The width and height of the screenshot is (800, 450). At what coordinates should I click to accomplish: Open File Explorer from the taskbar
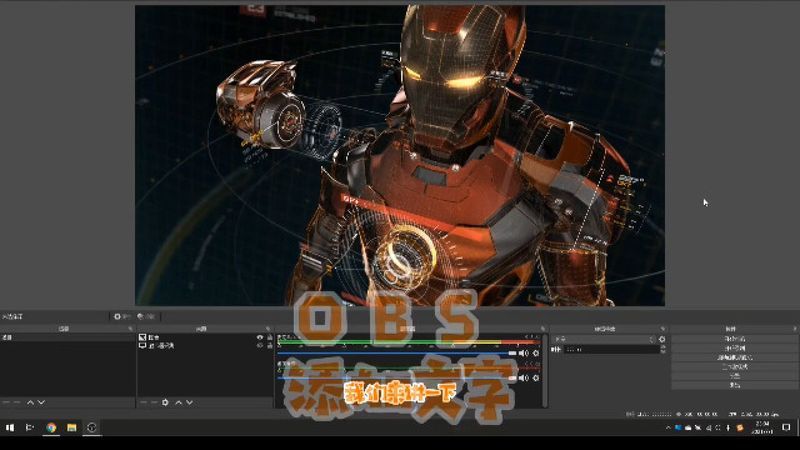(71, 428)
